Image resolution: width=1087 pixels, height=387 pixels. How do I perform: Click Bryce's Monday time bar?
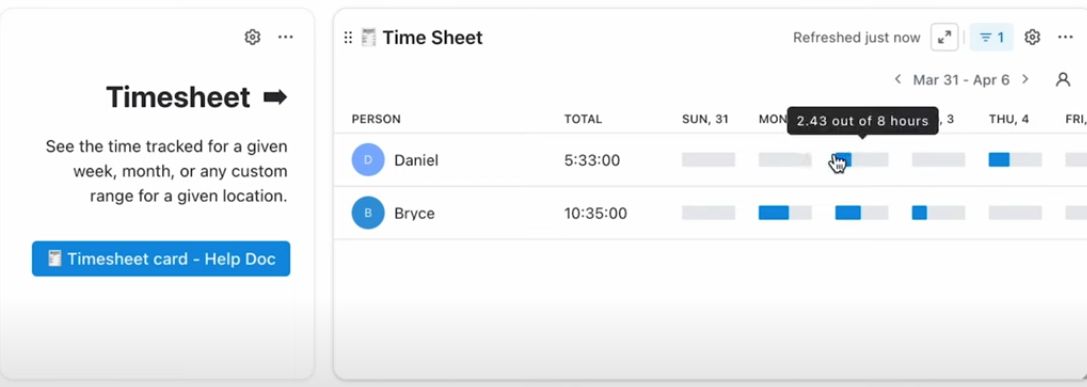click(785, 213)
